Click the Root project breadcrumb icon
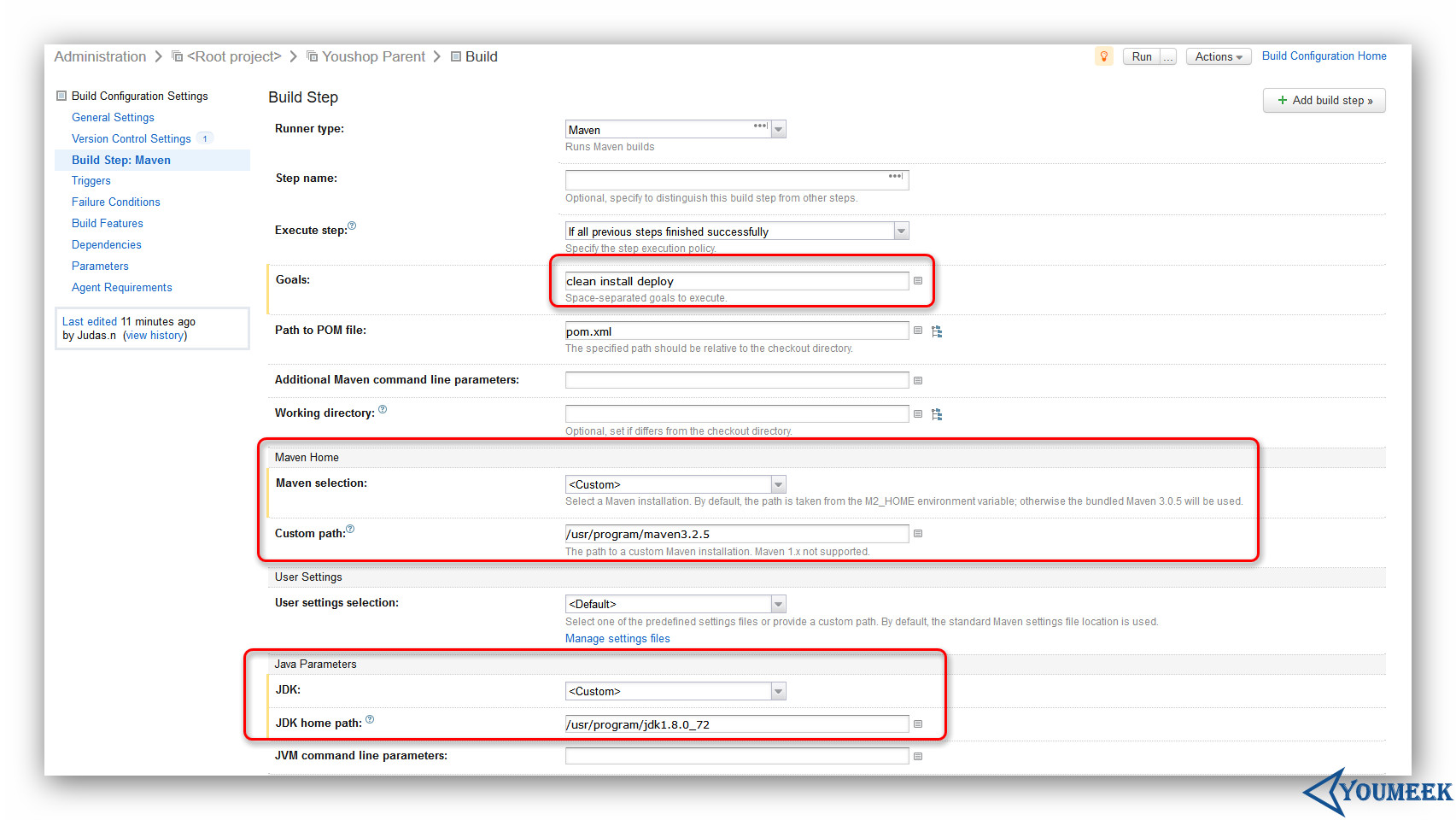This screenshot has width=1456, height=820. 178,56
